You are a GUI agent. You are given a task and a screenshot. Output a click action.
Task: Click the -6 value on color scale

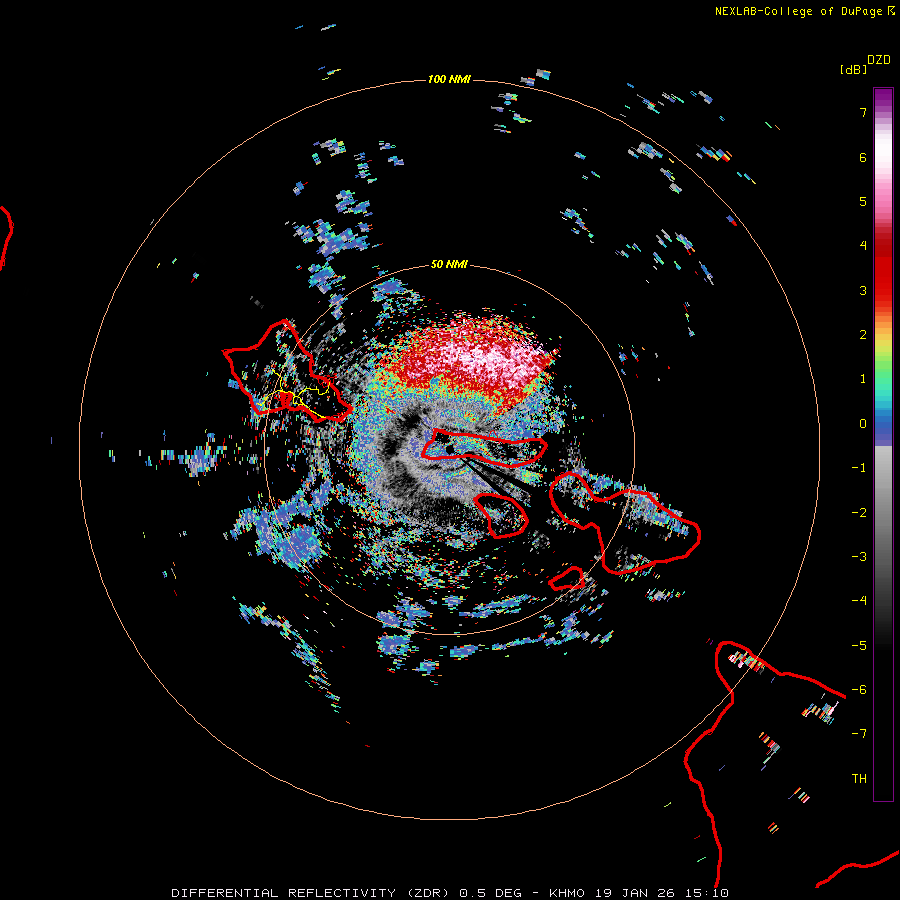click(x=859, y=690)
